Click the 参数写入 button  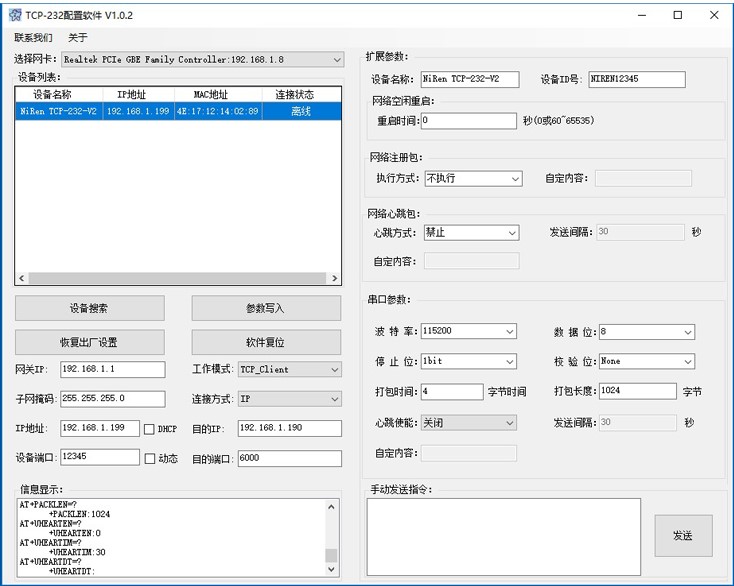tap(266, 308)
